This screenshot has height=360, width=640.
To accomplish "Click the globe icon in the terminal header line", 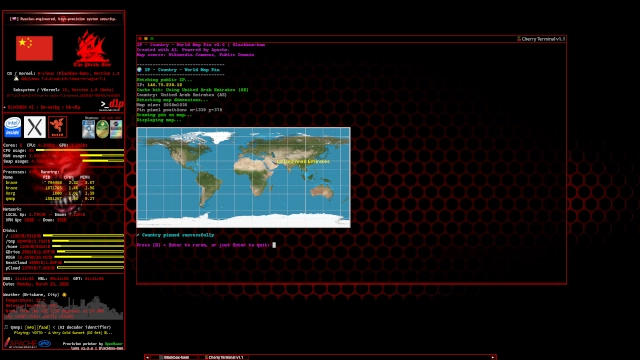I will 140,69.
